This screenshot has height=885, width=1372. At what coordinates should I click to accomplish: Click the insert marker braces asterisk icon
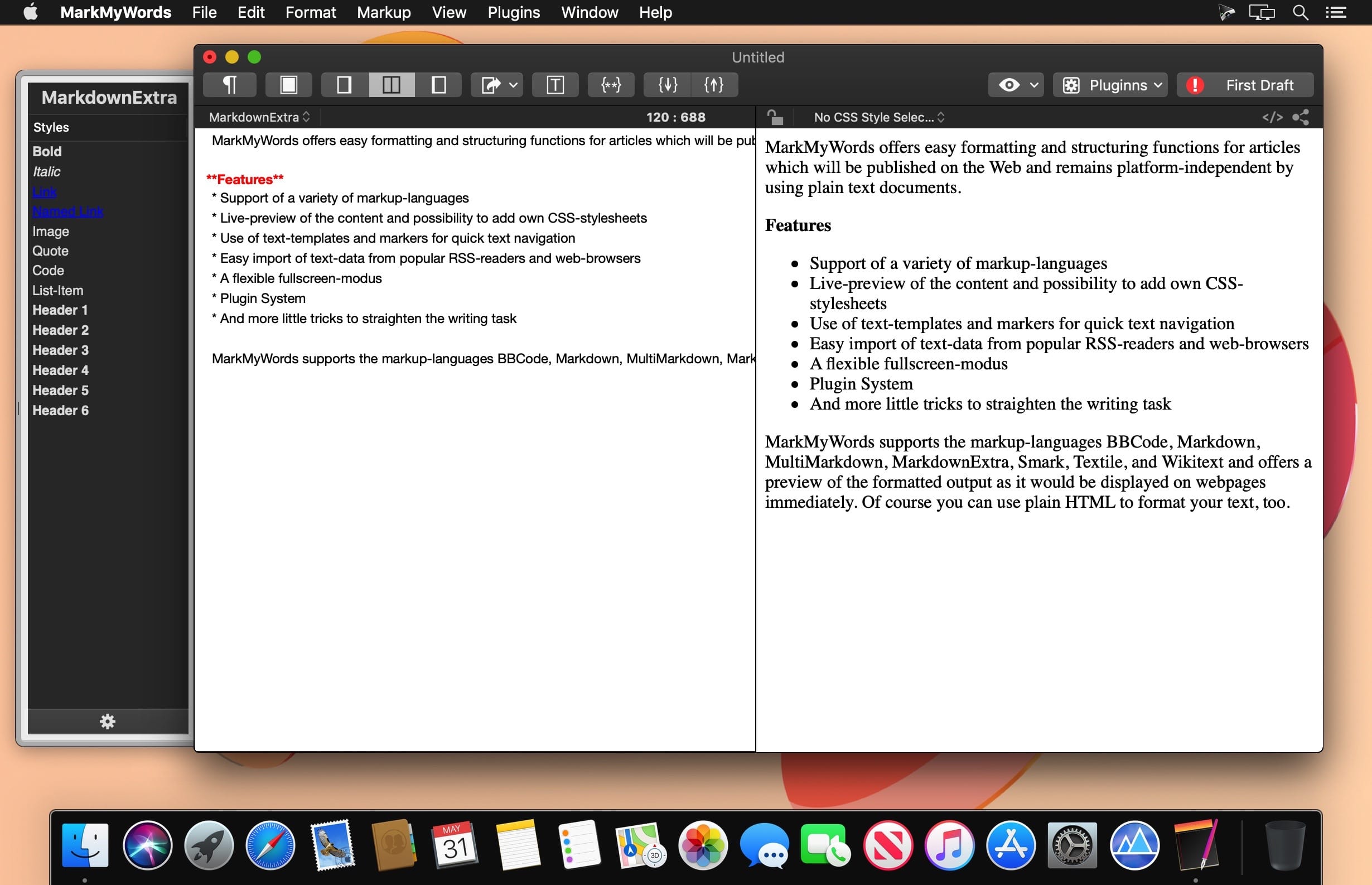(x=611, y=85)
